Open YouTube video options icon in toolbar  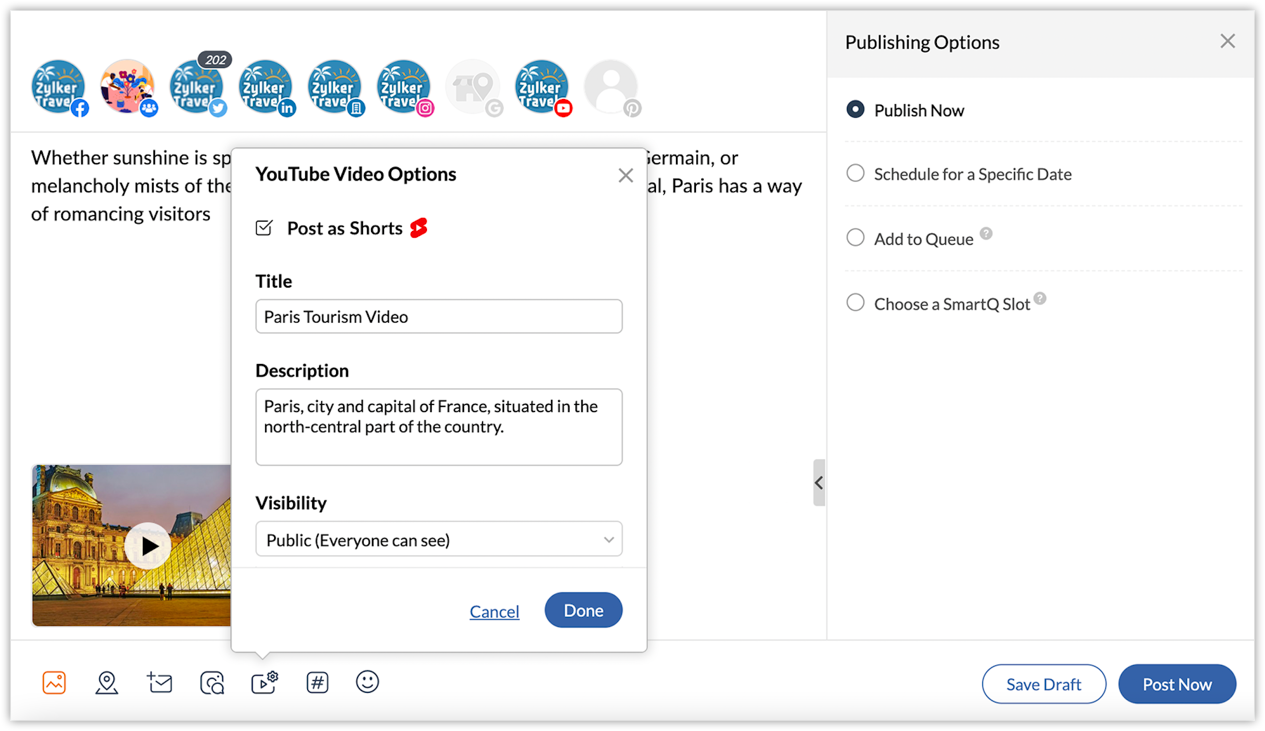[x=264, y=683]
